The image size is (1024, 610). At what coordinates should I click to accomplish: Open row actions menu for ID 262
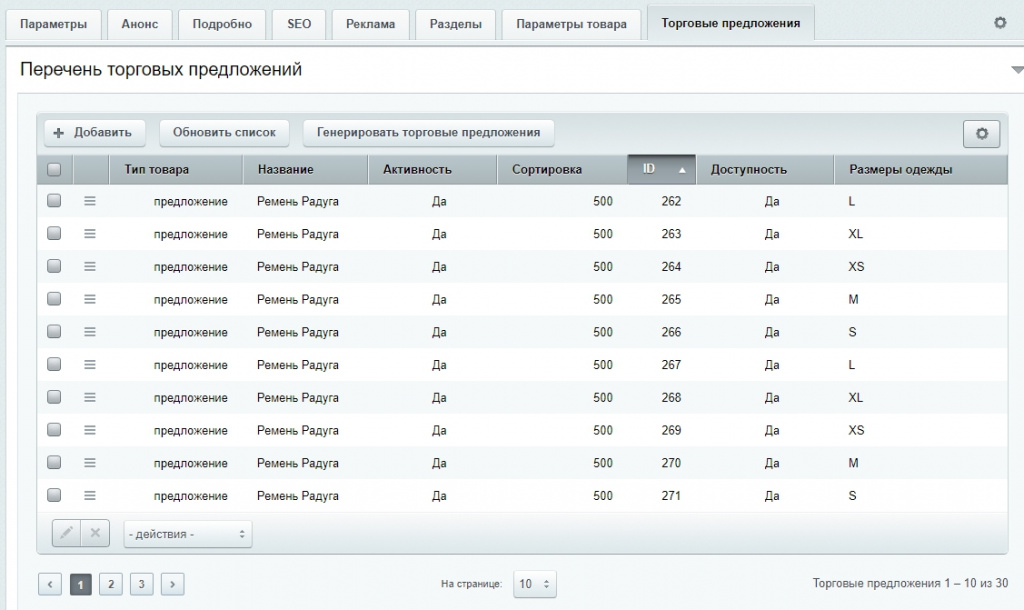click(90, 201)
